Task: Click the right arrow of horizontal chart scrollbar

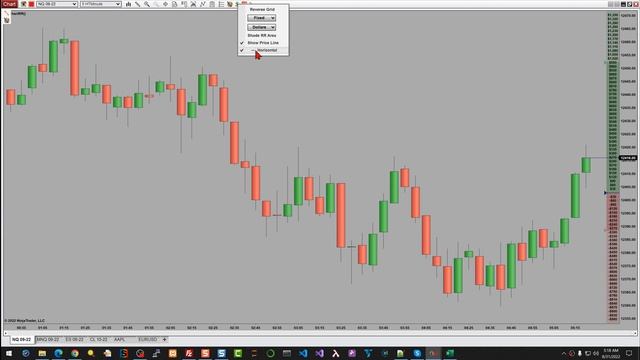Action: [x=635, y=333]
